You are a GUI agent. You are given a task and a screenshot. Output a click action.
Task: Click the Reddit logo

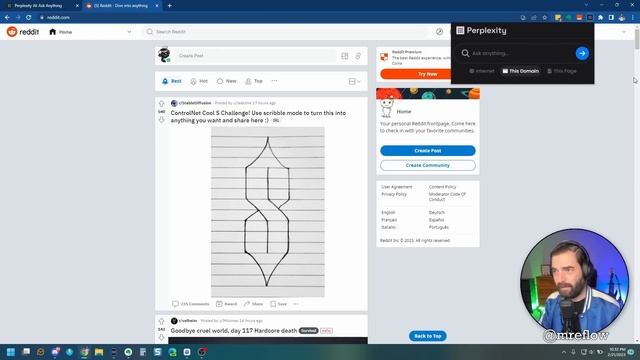tap(23, 32)
